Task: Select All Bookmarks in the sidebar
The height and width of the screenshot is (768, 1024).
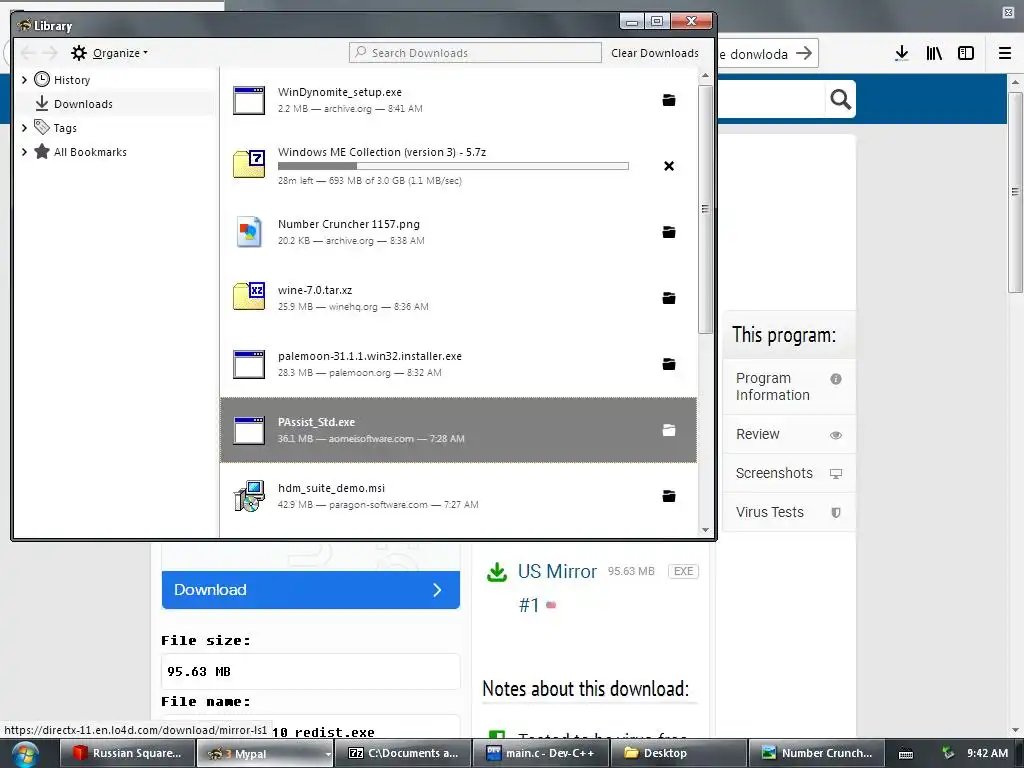Action: (x=90, y=152)
